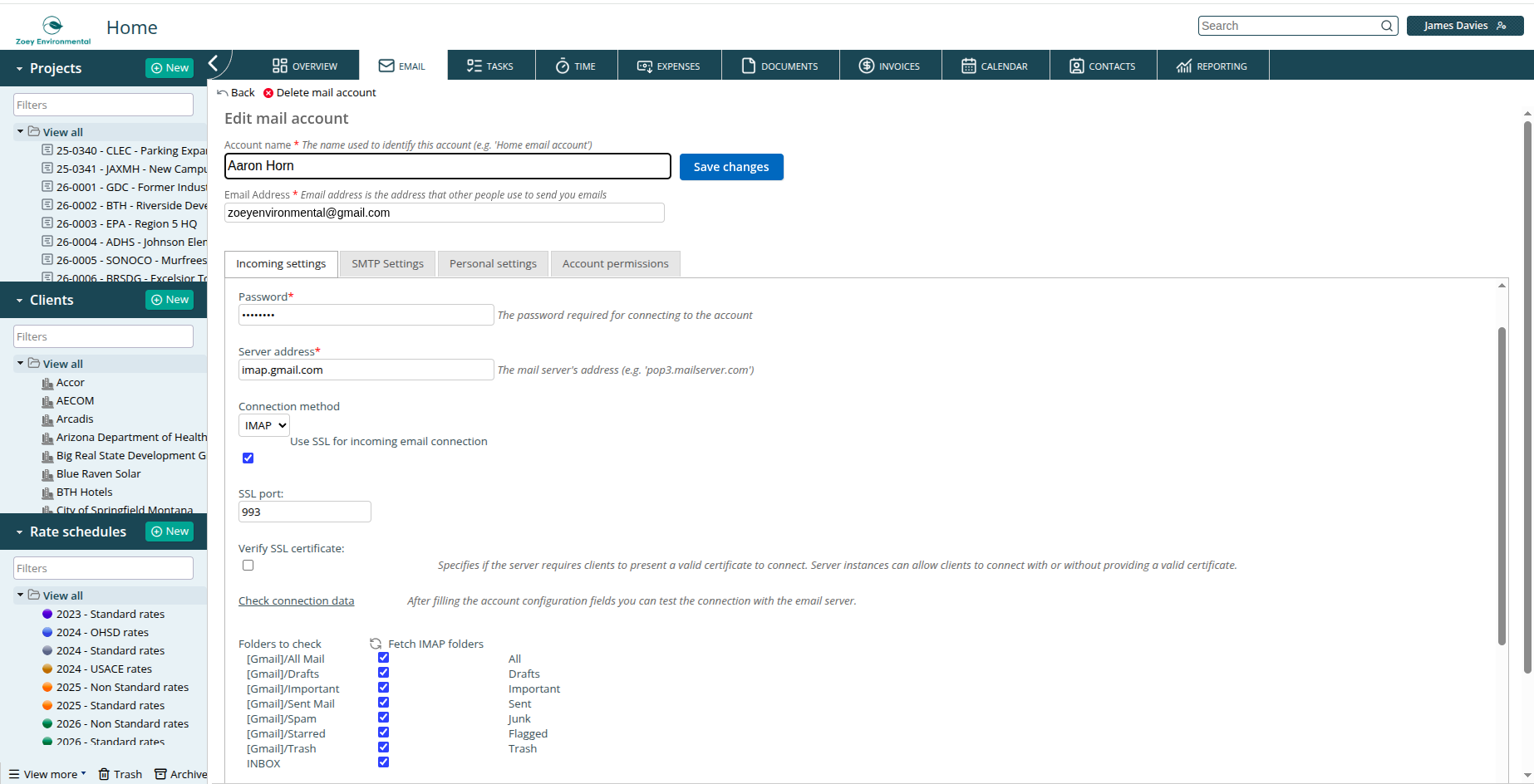
Task: Switch to Personal settings tab
Action: click(493, 264)
